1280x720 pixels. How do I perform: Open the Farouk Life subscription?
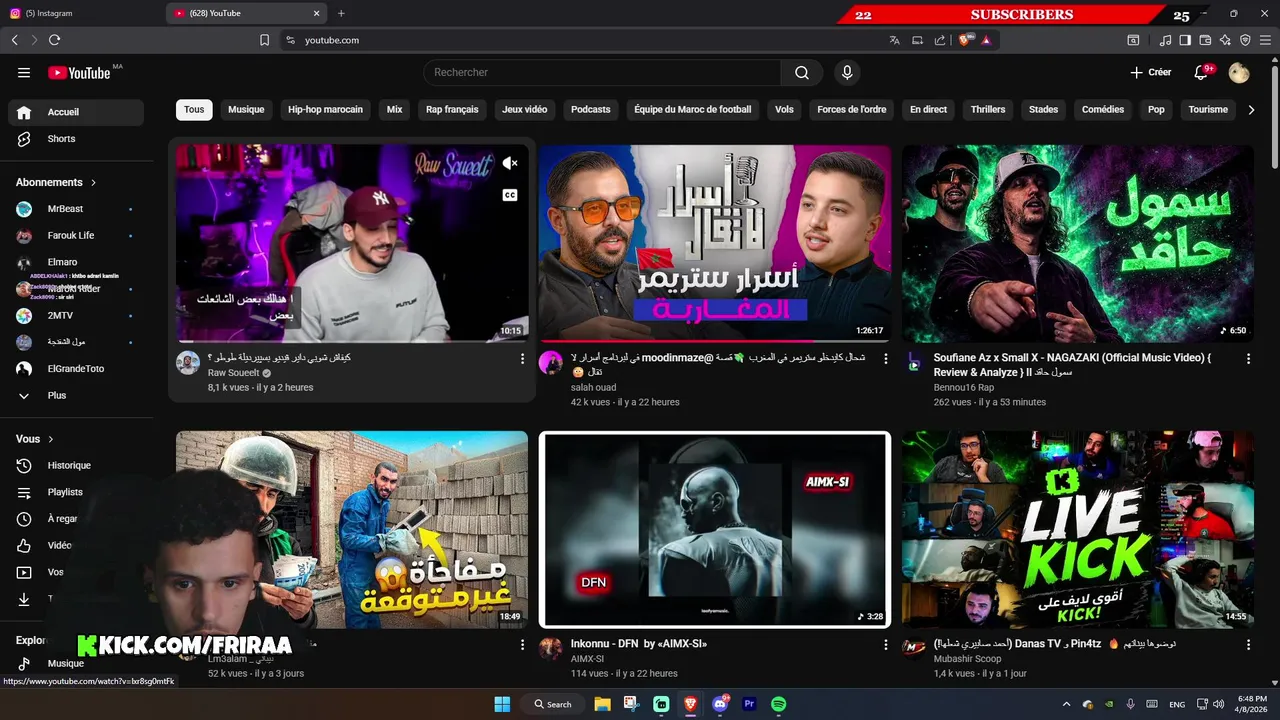(x=76, y=235)
